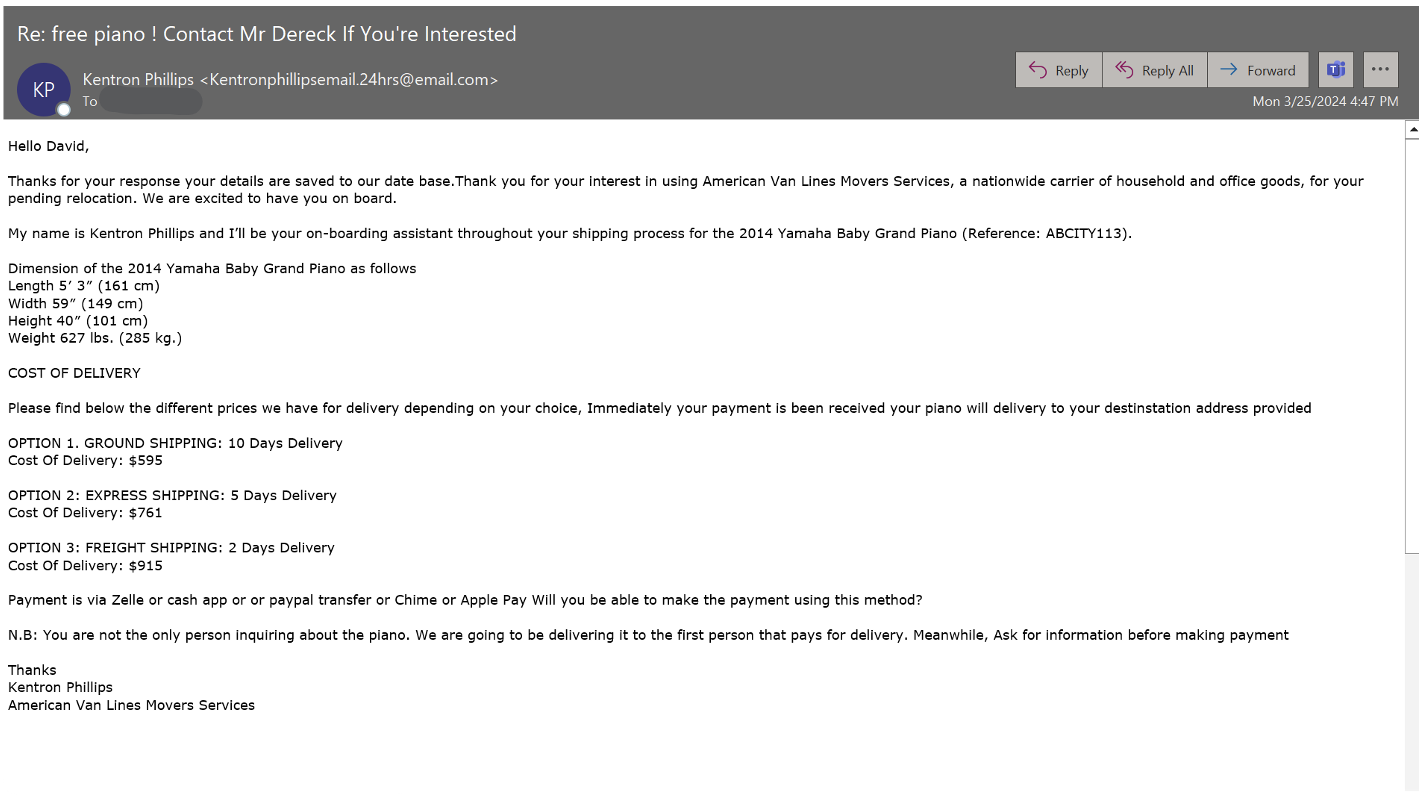Open the more actions ellipsis menu

click(1381, 70)
